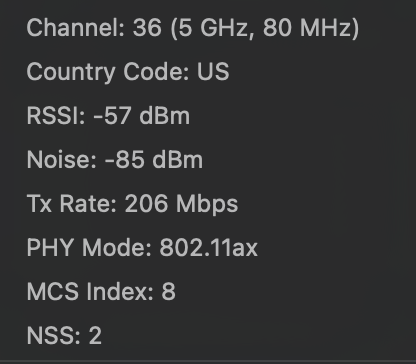Viewport: 416px width, 364px height.
Task: Click the PHY Mode label
Action: click(89, 248)
